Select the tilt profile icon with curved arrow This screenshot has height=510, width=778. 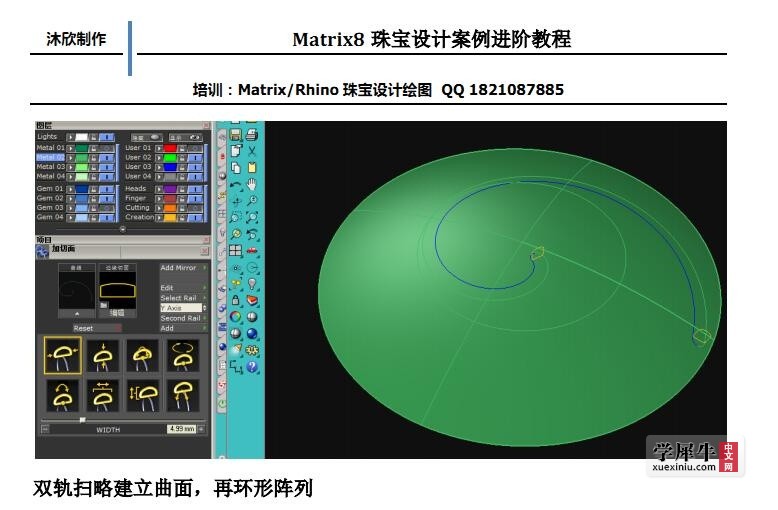click(x=63, y=395)
